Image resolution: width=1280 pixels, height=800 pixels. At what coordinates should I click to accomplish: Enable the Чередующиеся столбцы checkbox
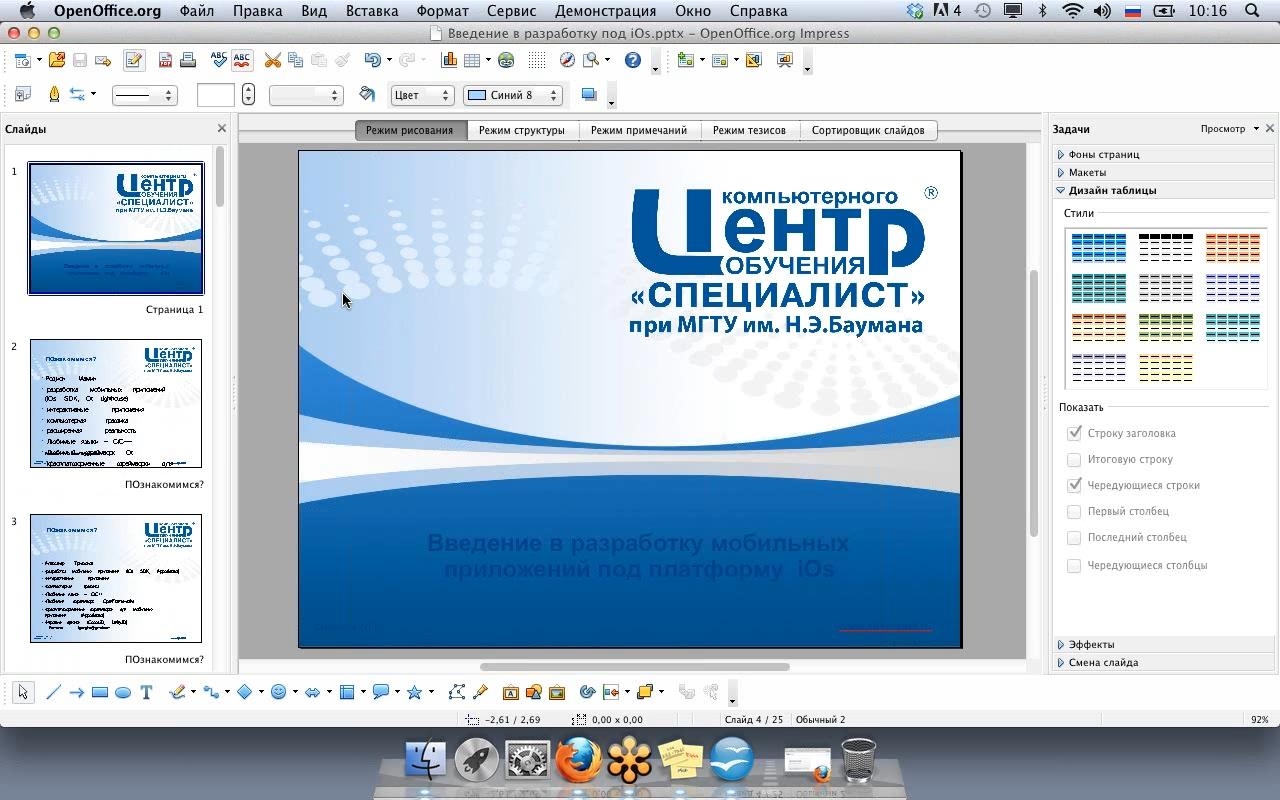tap(1075, 565)
